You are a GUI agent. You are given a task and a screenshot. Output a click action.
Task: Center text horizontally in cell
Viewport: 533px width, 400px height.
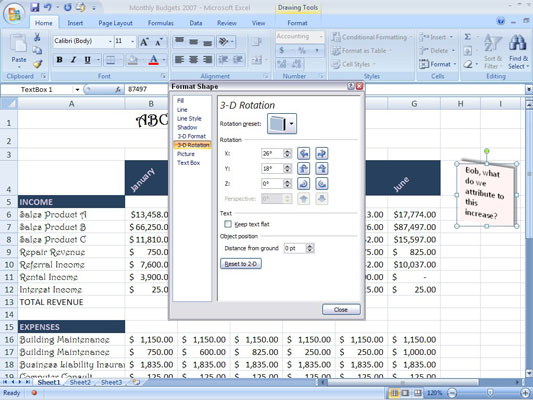click(x=193, y=60)
